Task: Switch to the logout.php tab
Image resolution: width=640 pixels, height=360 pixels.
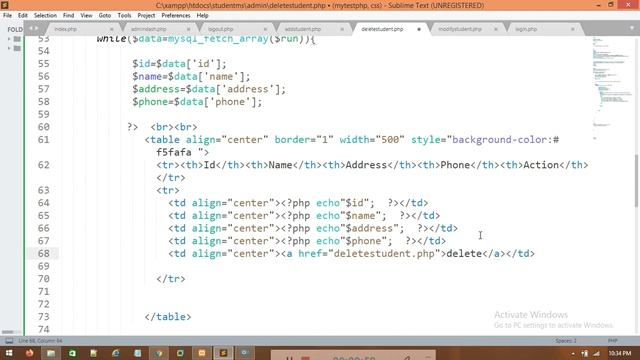Action: [x=220, y=29]
